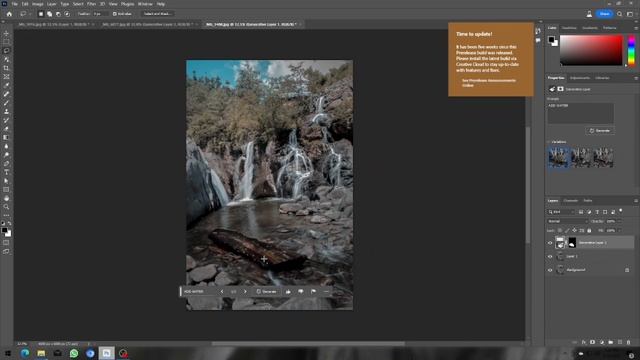The height and width of the screenshot is (360, 640).
Task: Select the Move tool
Action: [x=6, y=33]
